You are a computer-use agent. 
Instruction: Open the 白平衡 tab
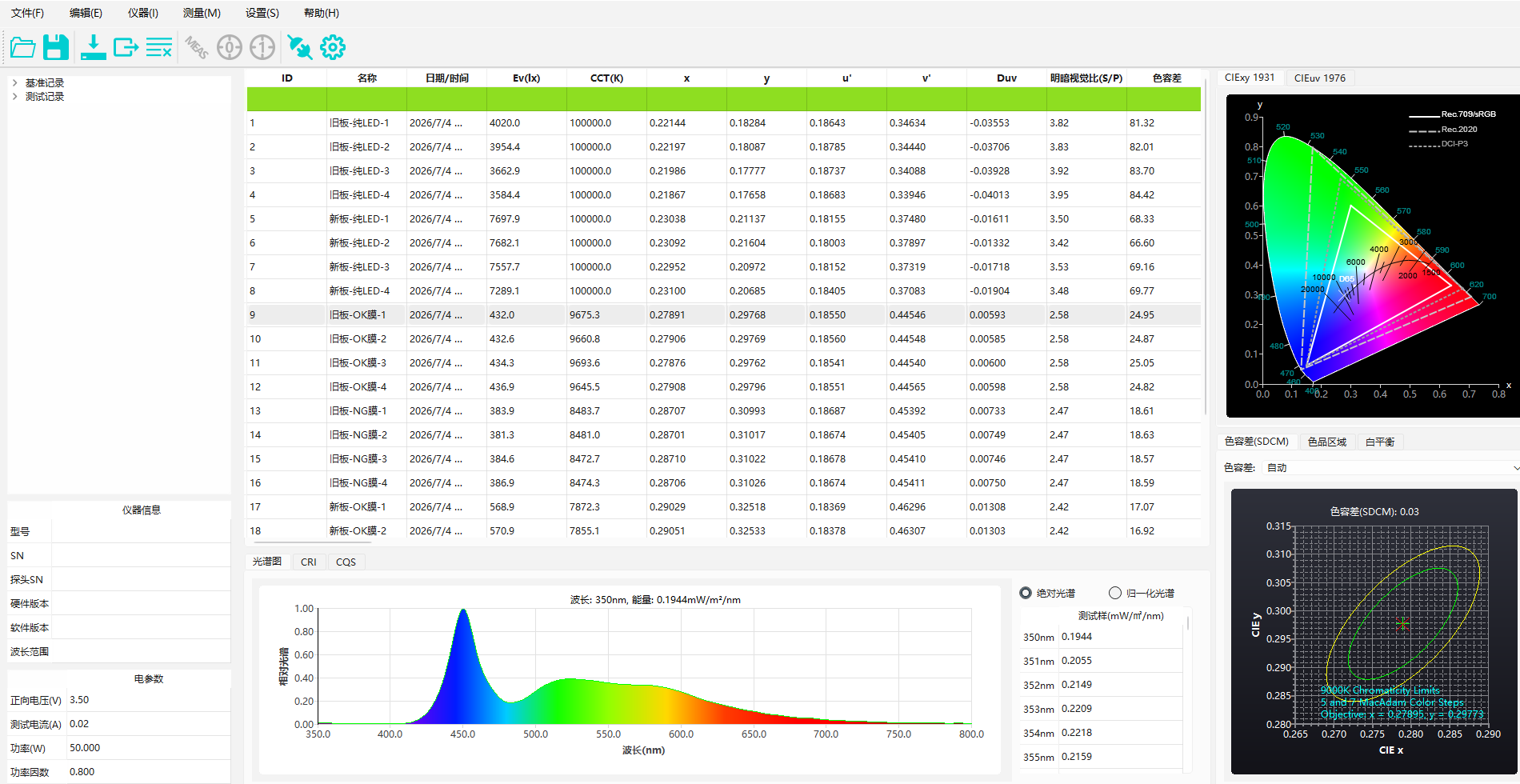(1380, 442)
